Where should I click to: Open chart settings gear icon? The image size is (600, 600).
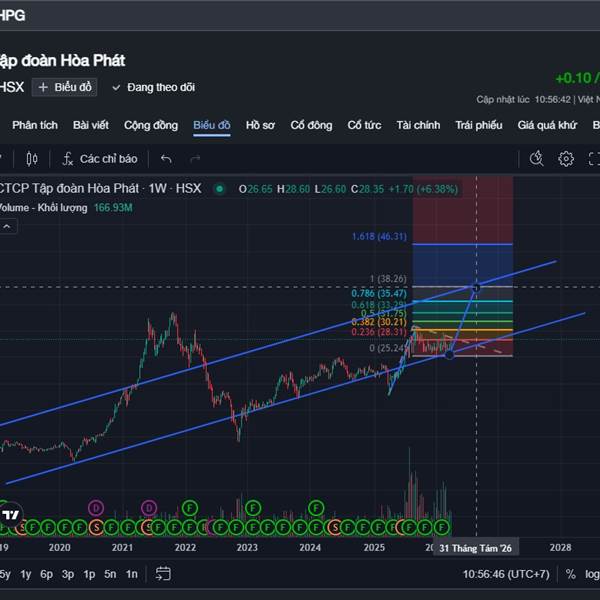point(566,158)
